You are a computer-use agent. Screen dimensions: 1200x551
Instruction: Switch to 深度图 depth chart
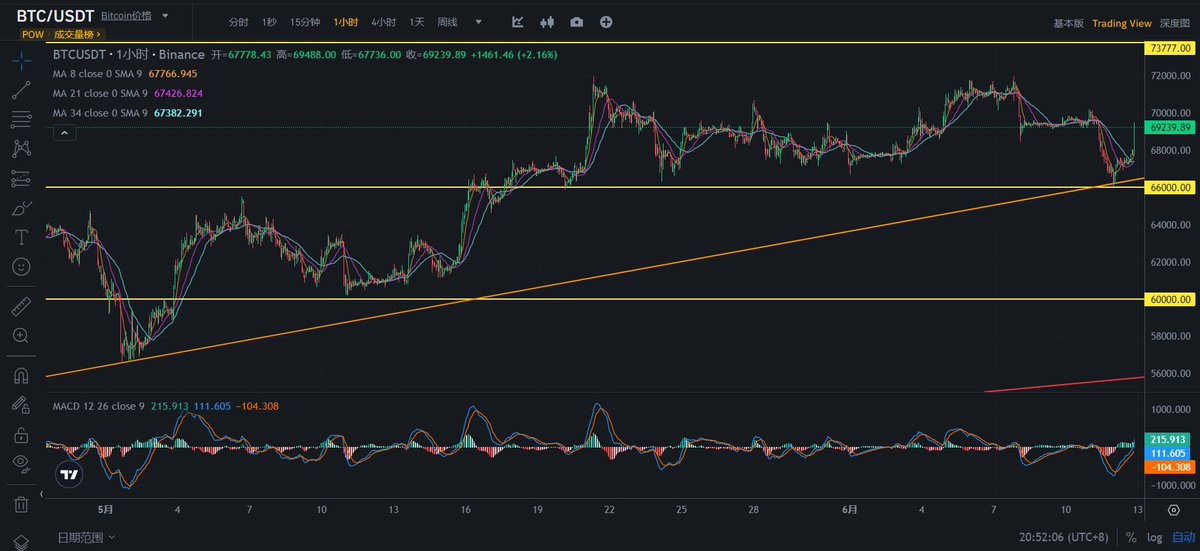(1175, 23)
